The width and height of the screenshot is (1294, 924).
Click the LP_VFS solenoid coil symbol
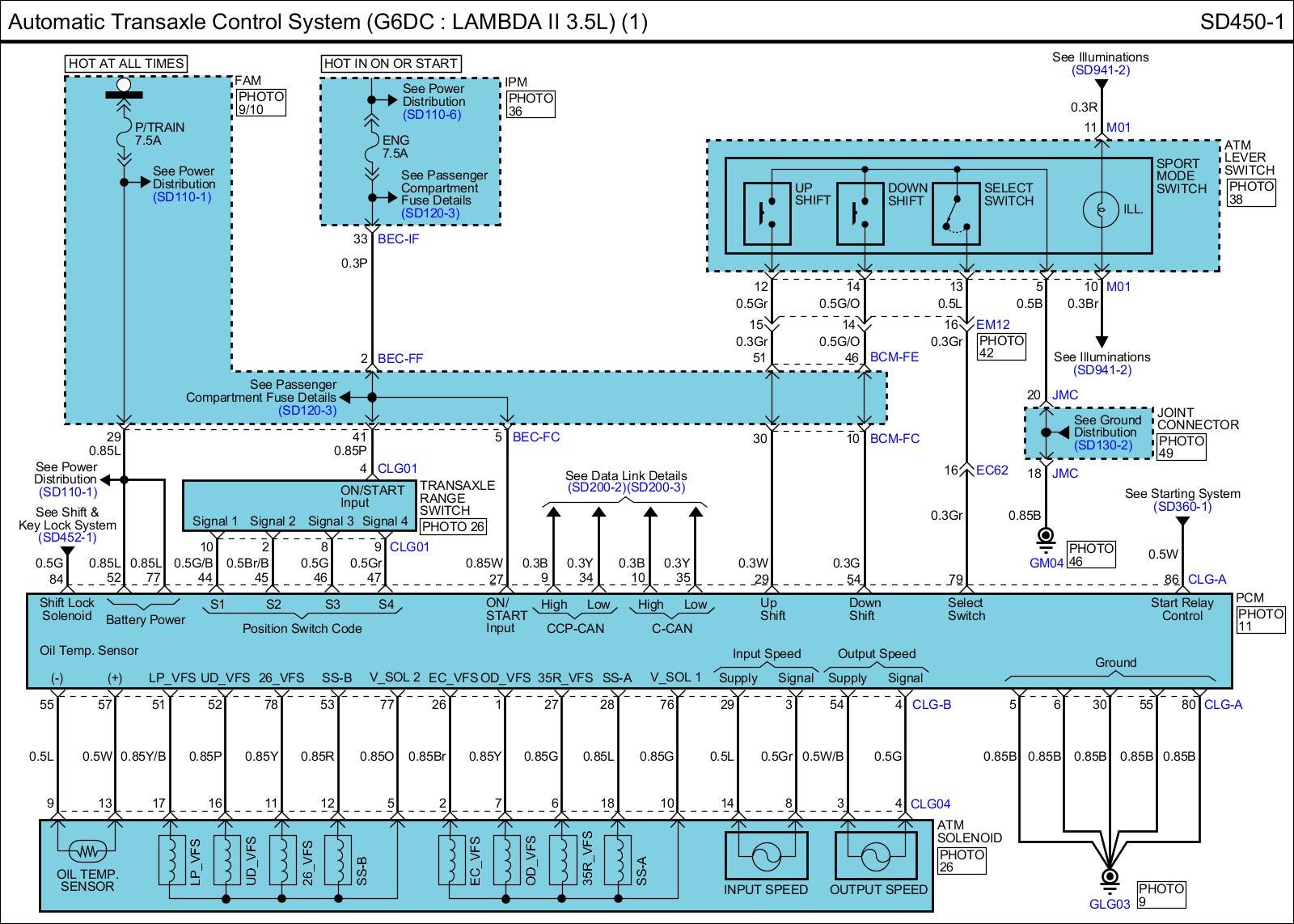point(171,860)
